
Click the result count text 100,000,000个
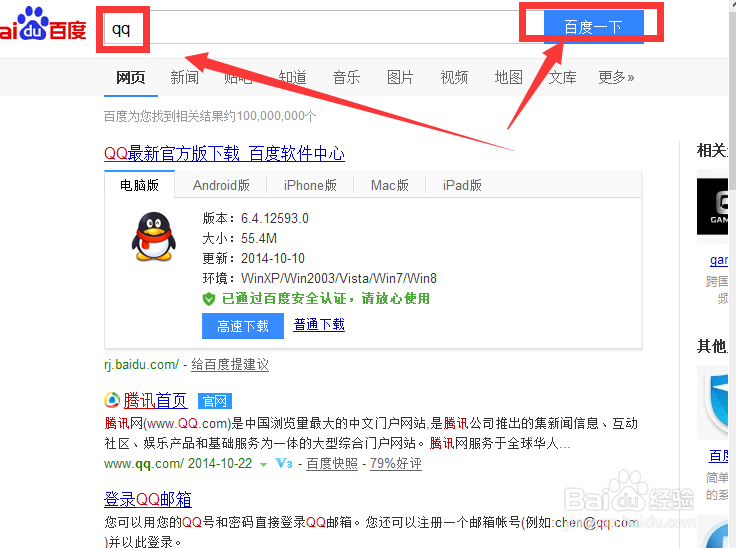click(x=276, y=116)
